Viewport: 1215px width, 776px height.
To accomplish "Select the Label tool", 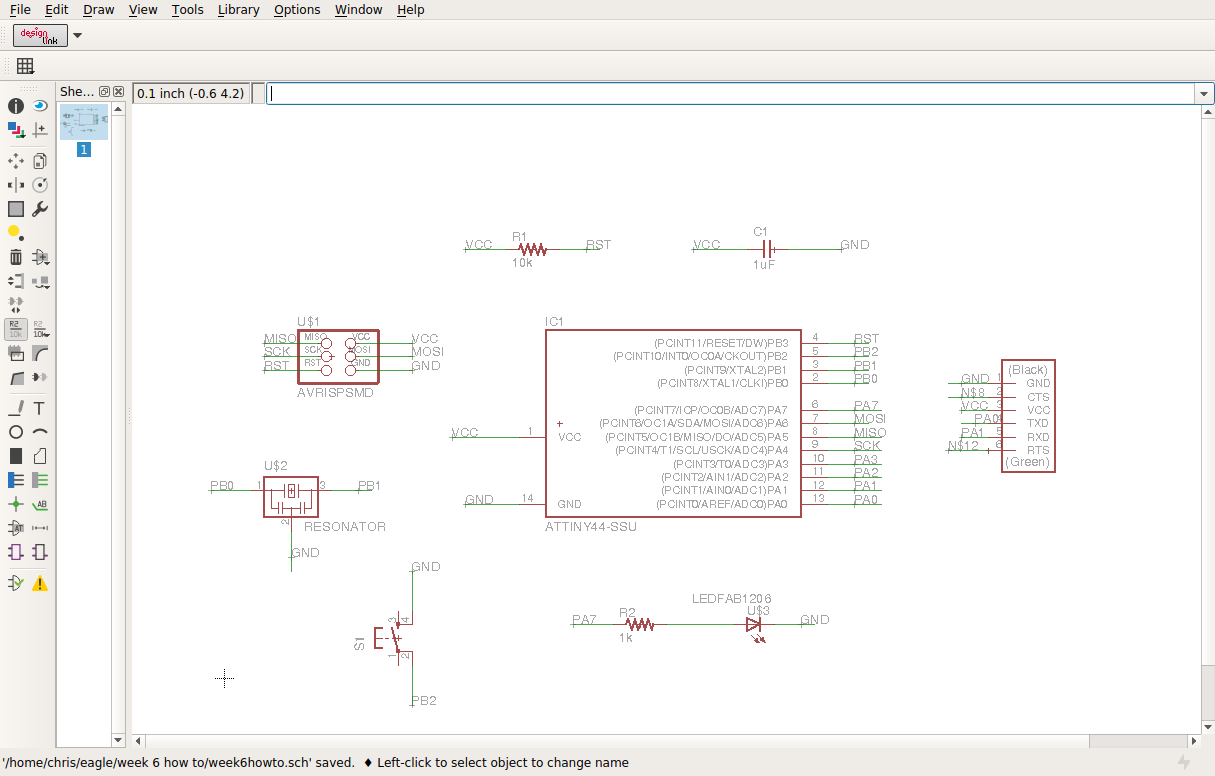I will tap(40, 504).
